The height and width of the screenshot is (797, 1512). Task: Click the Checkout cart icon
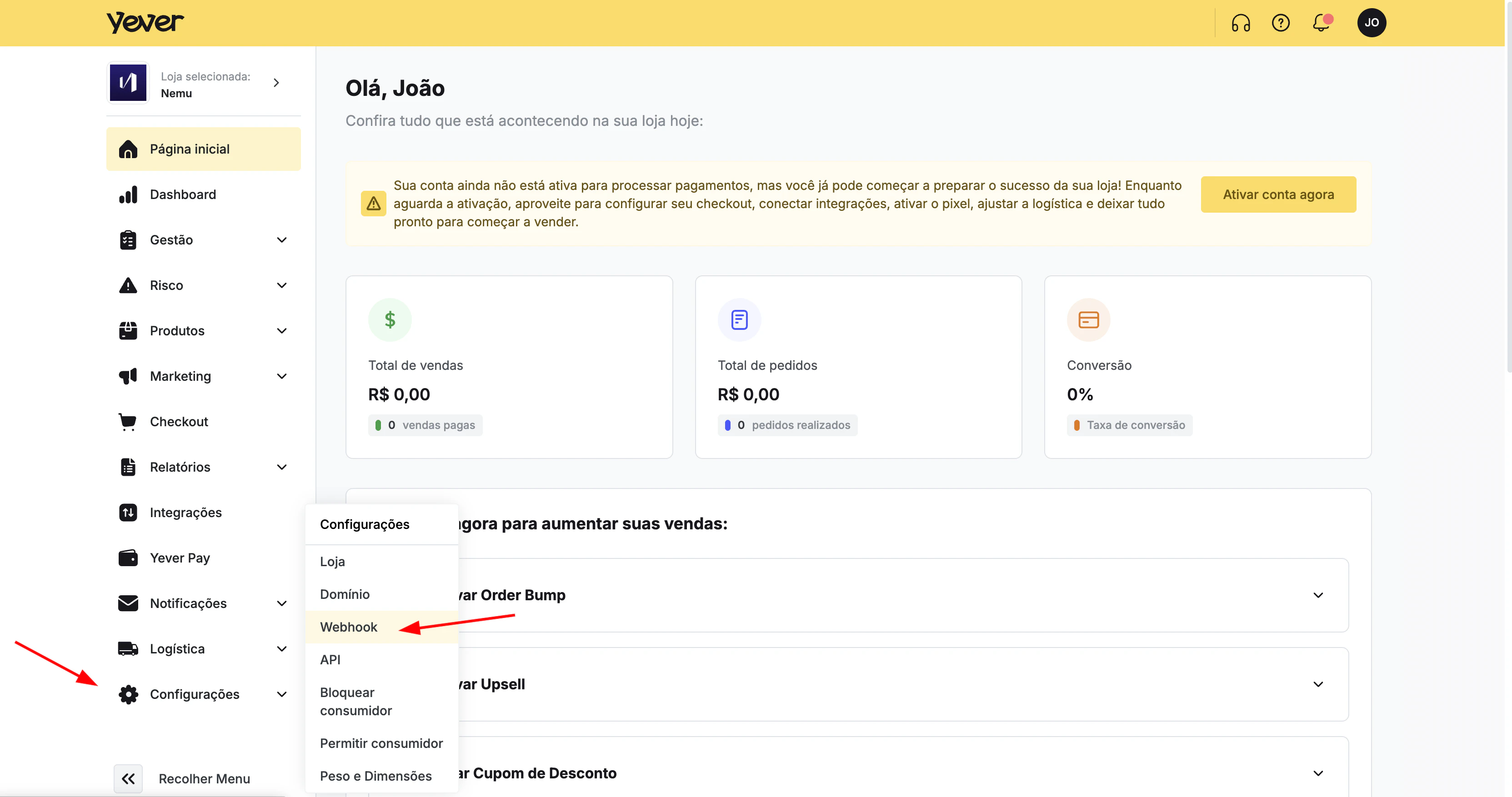click(x=128, y=421)
